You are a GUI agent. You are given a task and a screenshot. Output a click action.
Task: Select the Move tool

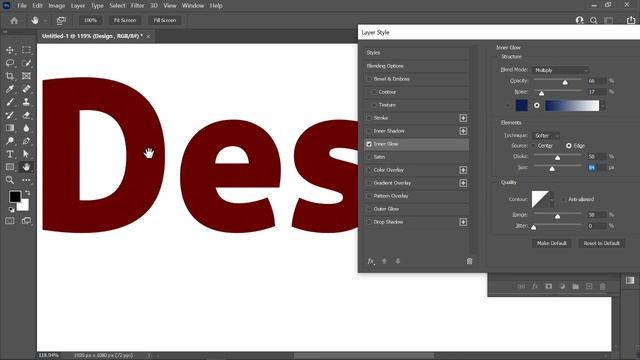(10, 50)
